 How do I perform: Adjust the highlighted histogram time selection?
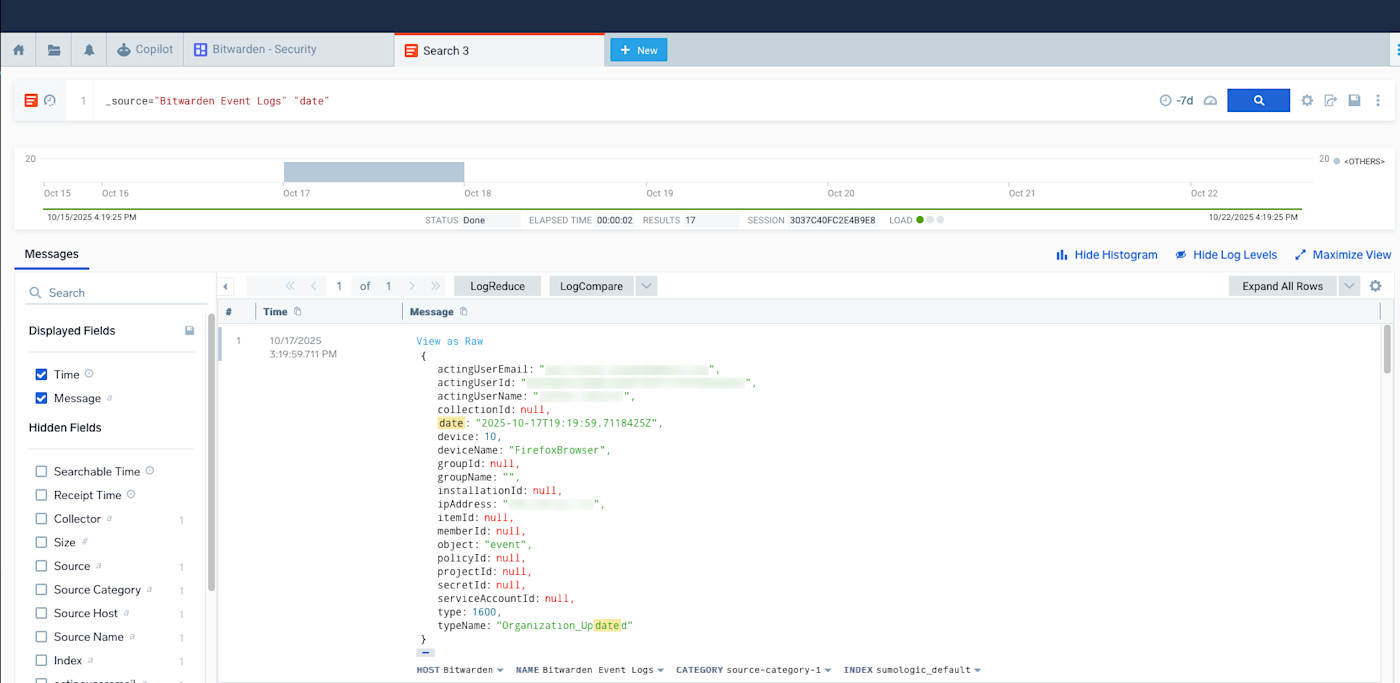tap(374, 171)
